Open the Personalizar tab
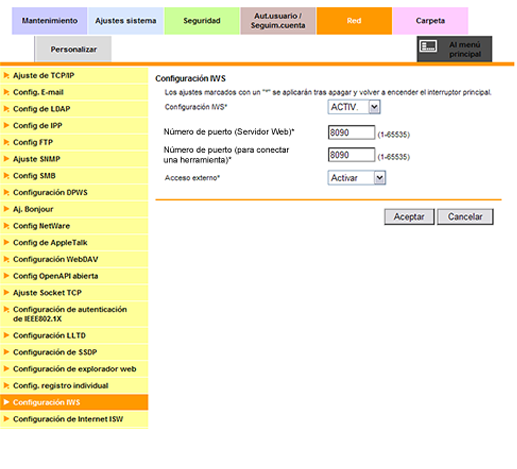The height and width of the screenshot is (469, 517). (x=73, y=49)
